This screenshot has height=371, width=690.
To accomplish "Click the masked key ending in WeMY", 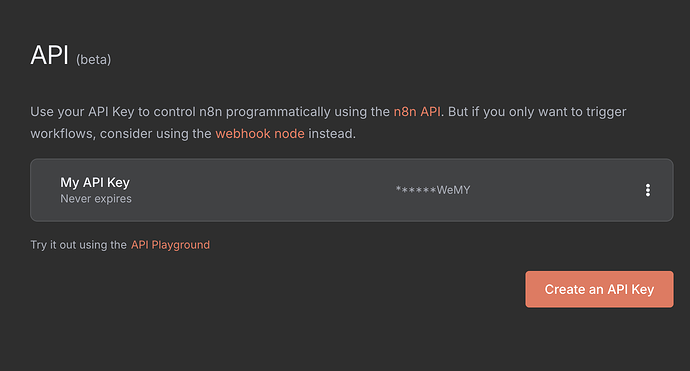I will point(433,190).
